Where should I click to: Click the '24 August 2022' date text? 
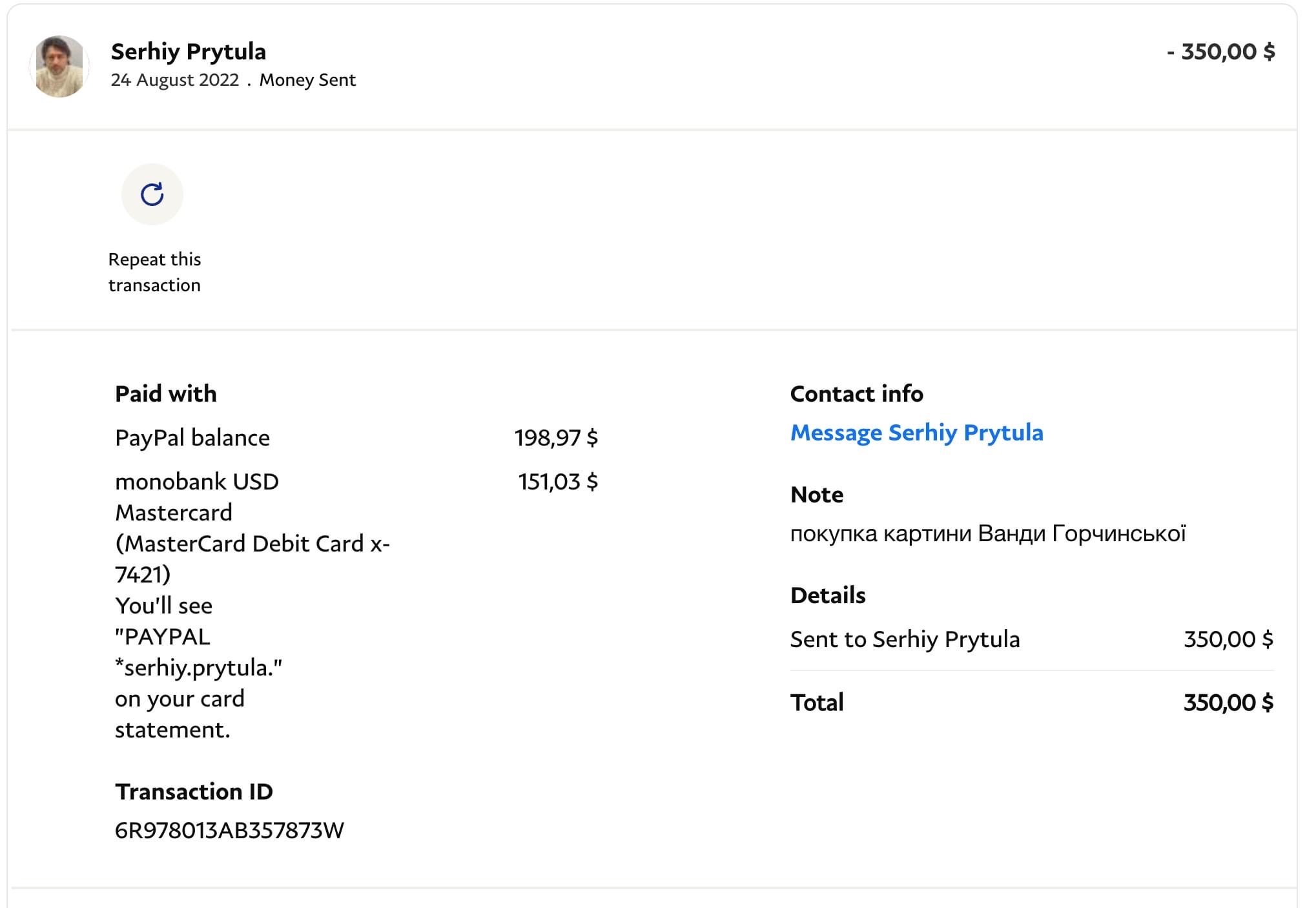(174, 80)
